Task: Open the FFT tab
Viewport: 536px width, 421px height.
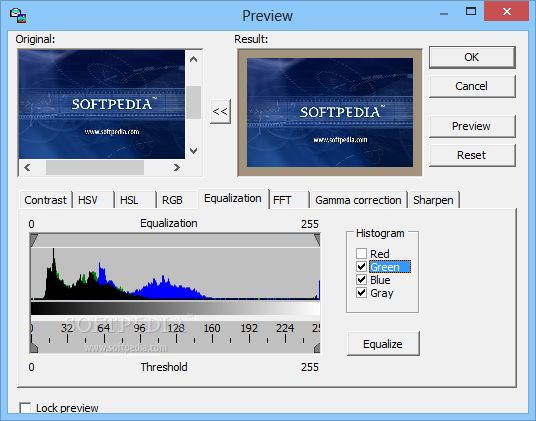Action: (x=289, y=200)
